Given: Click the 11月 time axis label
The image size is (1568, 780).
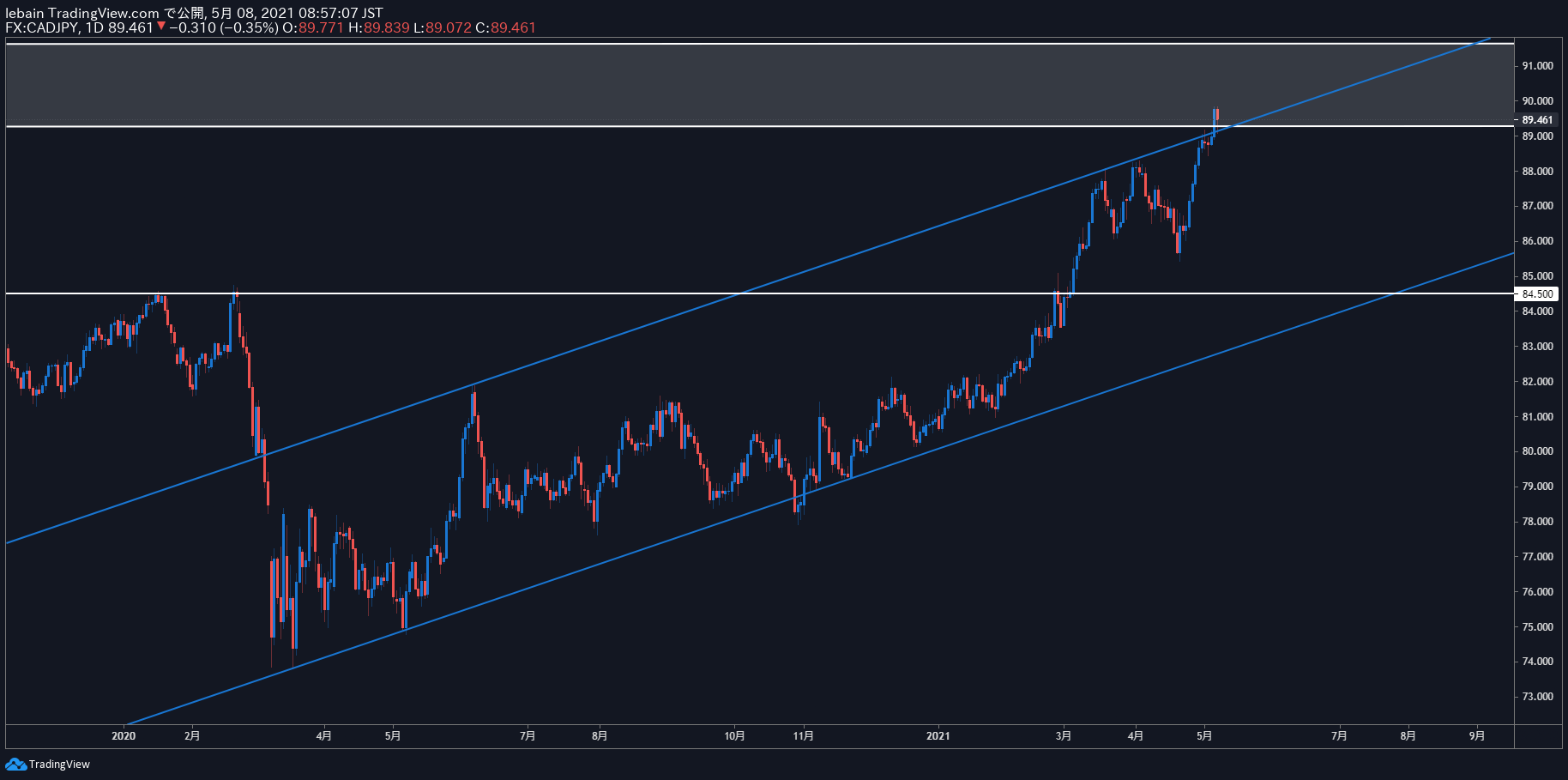Looking at the screenshot, I should coord(803,735).
